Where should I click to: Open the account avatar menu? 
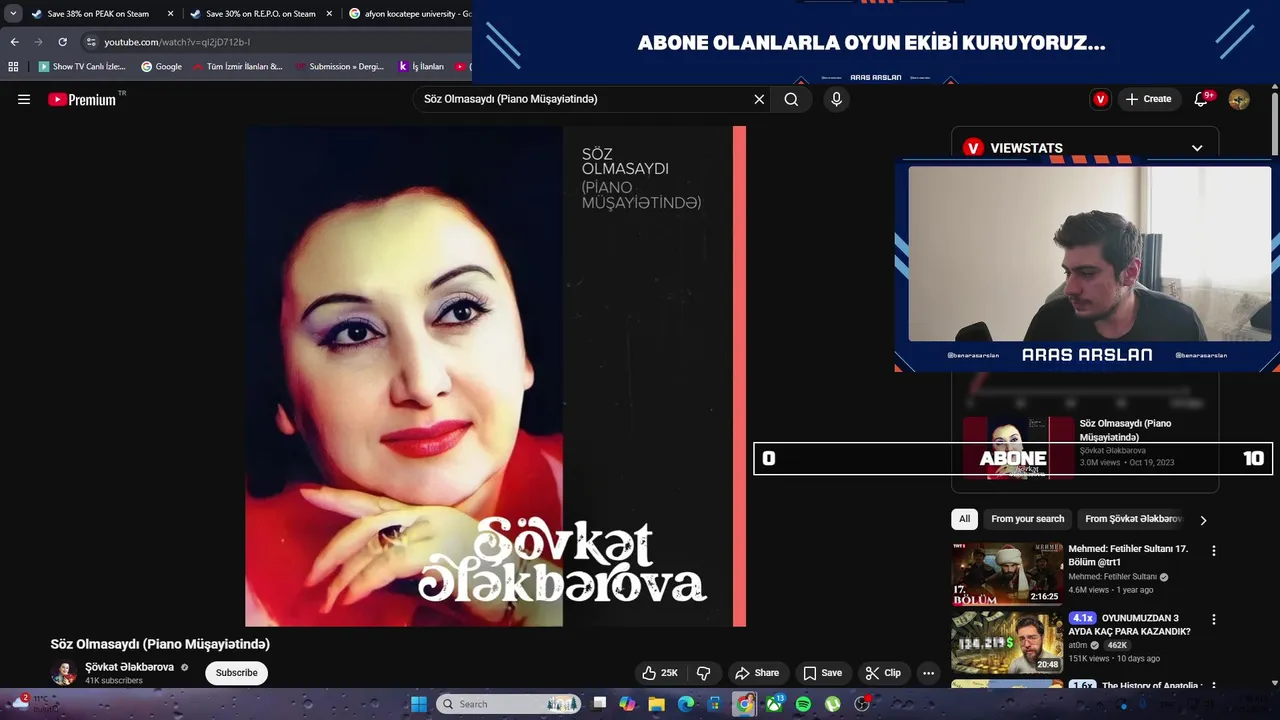(1239, 99)
